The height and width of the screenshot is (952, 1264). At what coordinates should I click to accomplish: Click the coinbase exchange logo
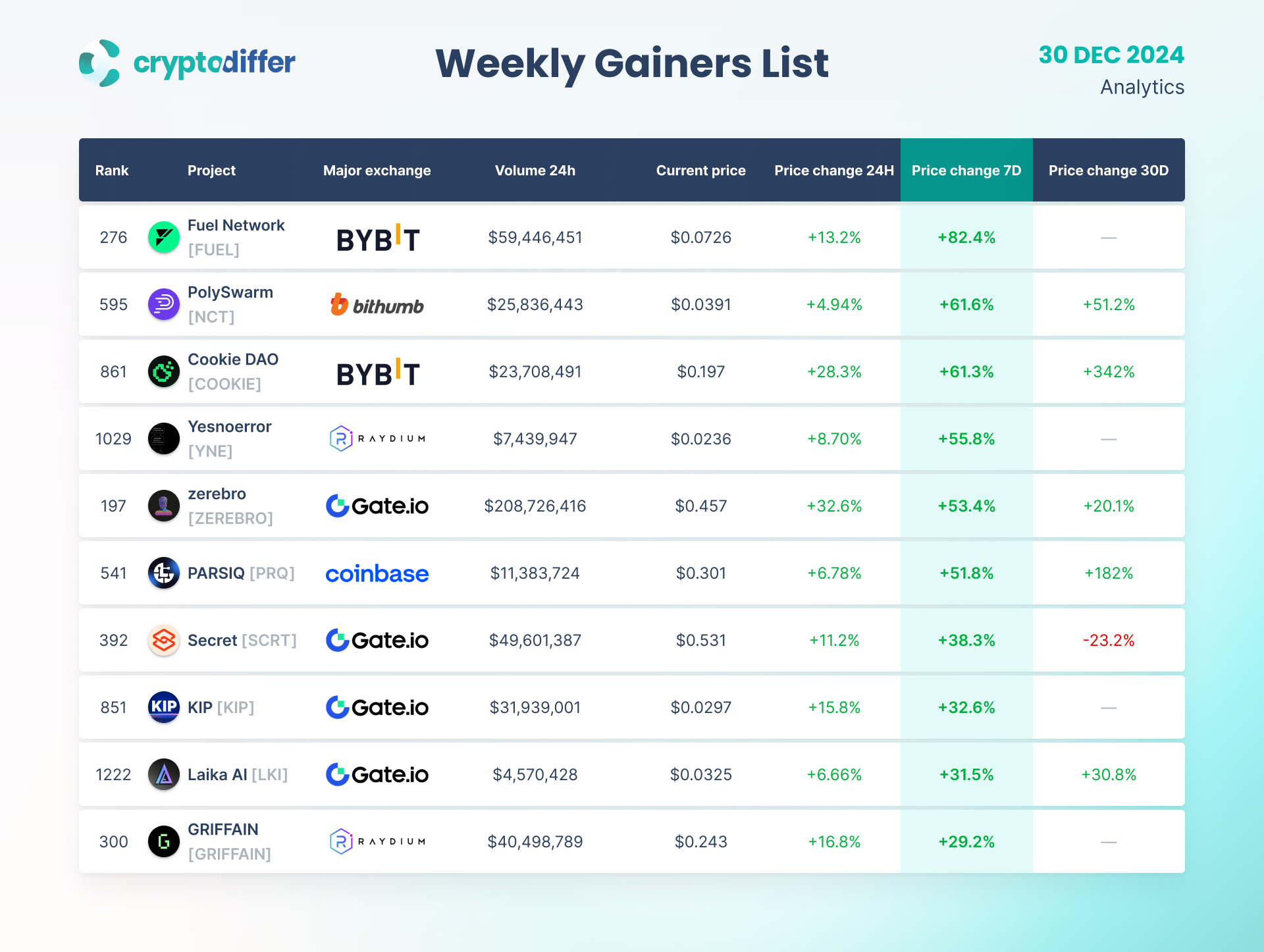pyautogui.click(x=377, y=573)
